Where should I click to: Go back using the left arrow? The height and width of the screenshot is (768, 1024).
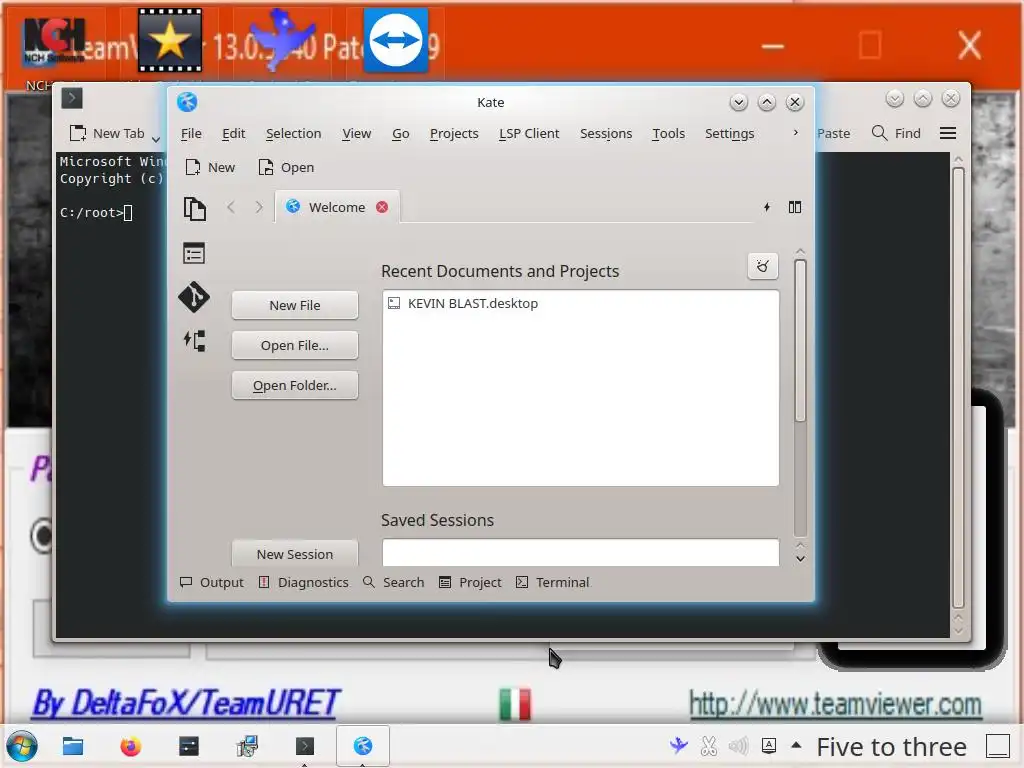click(x=231, y=207)
